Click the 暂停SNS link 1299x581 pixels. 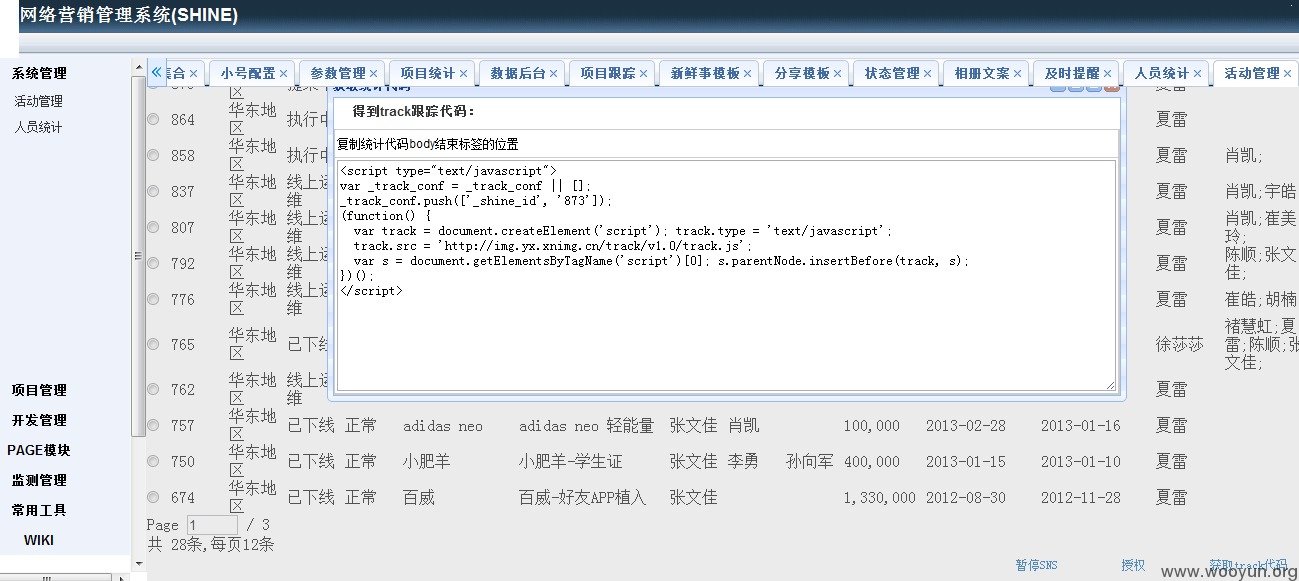point(1036,565)
